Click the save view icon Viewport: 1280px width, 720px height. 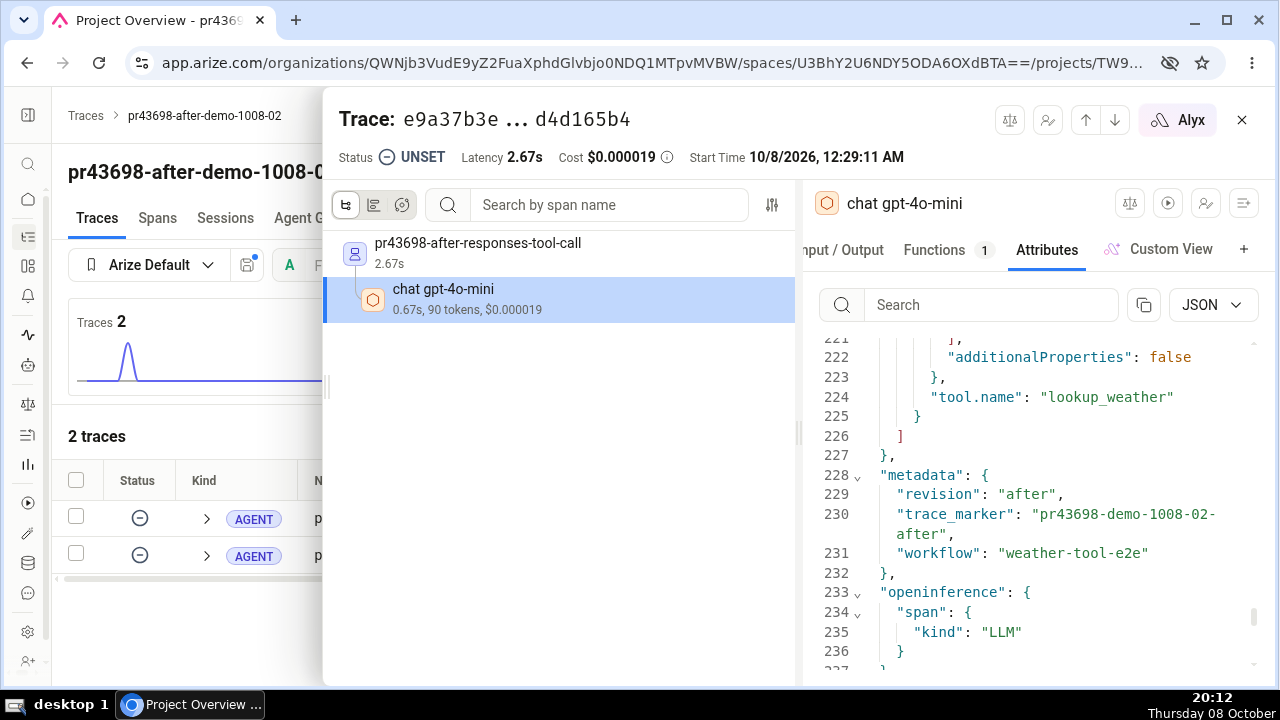[x=247, y=265]
